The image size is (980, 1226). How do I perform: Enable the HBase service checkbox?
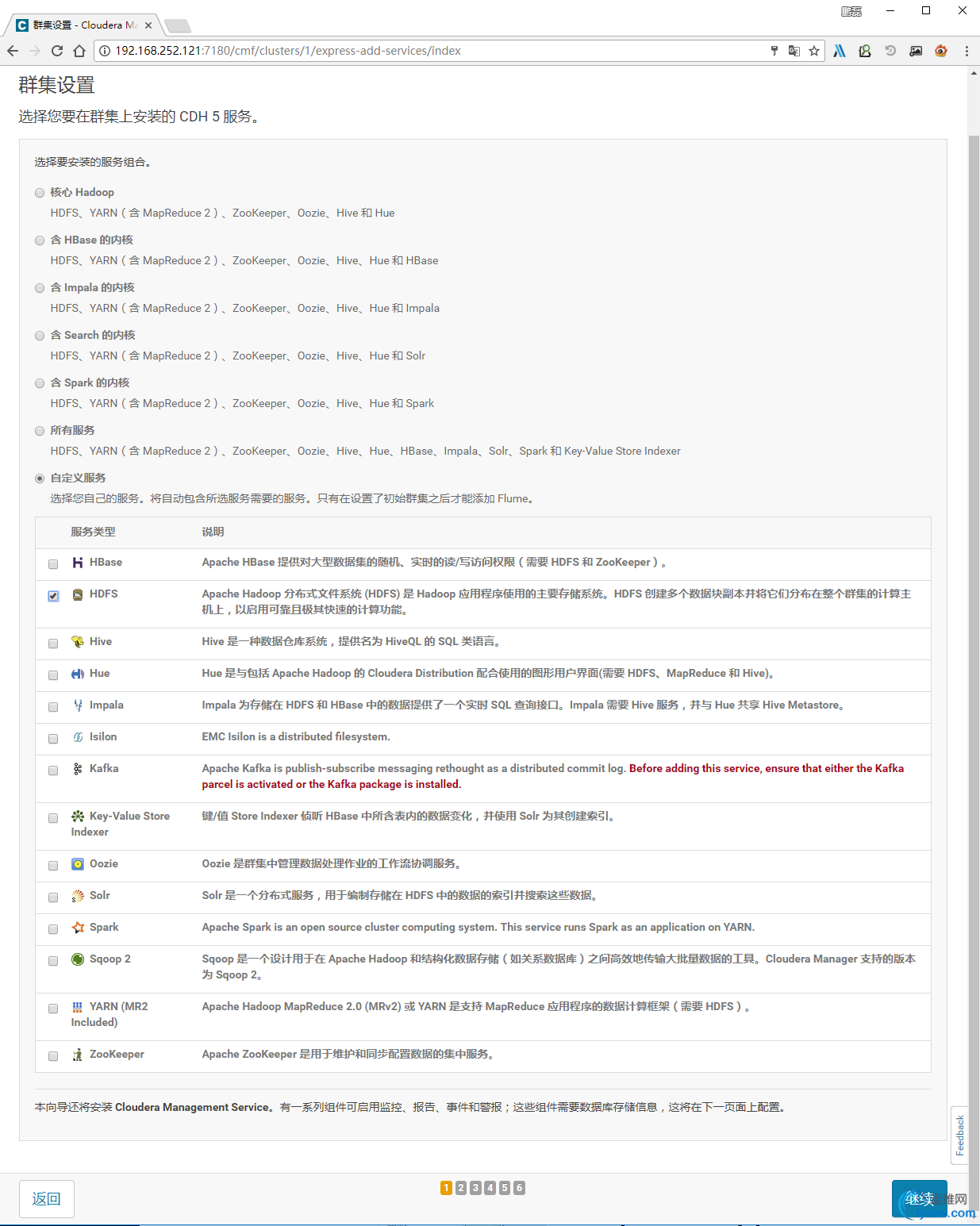pyautogui.click(x=53, y=564)
